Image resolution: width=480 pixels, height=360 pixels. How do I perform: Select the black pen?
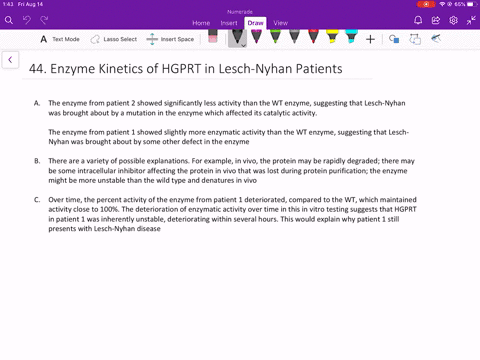(236, 37)
